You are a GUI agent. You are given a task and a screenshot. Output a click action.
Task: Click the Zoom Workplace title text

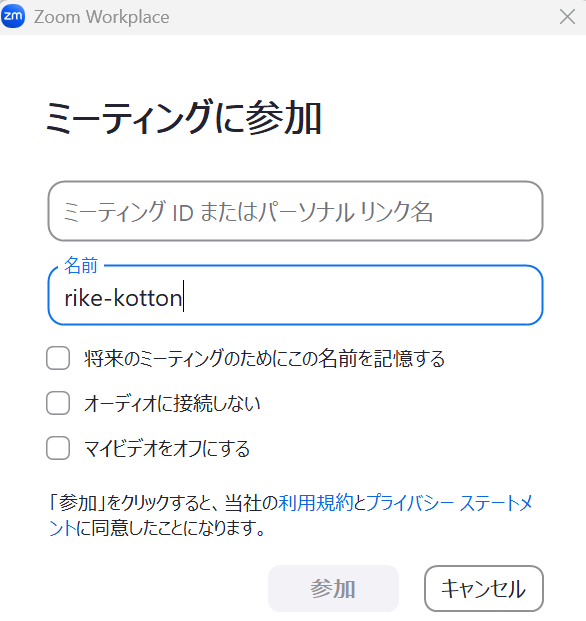[x=102, y=17]
